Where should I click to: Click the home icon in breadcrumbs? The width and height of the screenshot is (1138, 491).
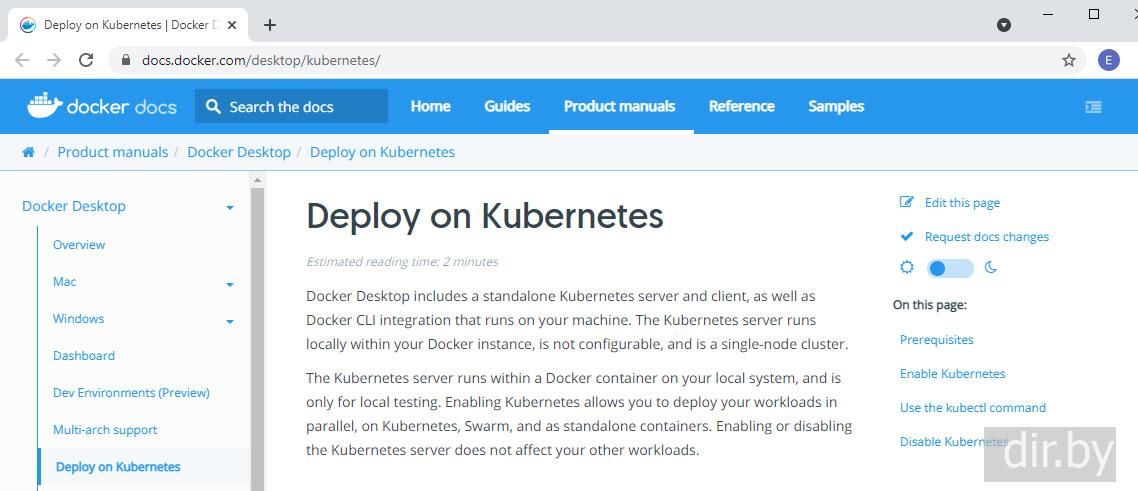pos(28,152)
